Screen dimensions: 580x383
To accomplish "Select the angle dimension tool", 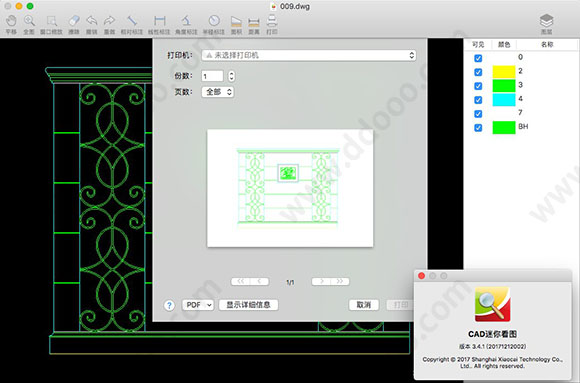I will coord(186,24).
